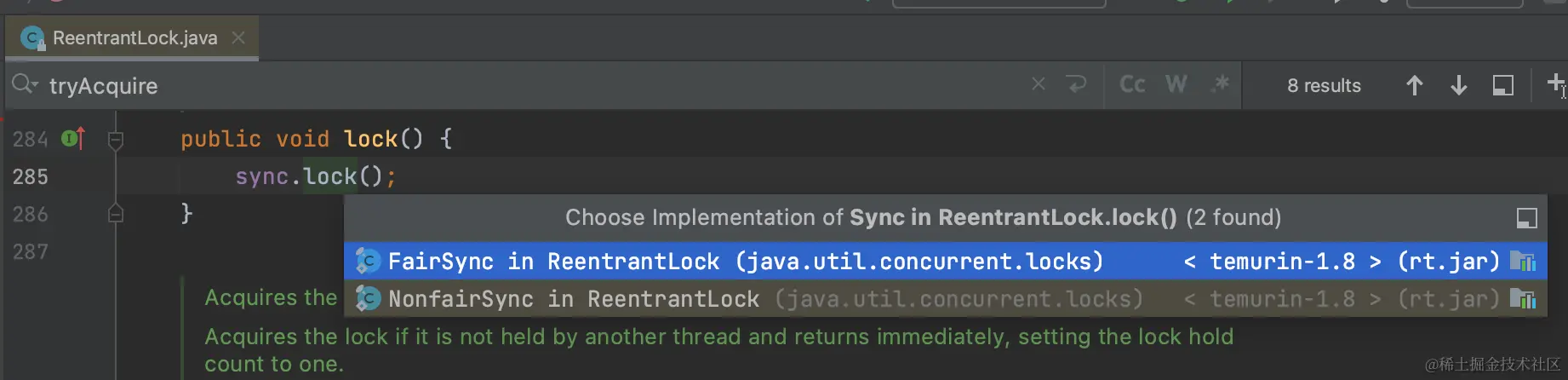The width and height of the screenshot is (1568, 380).
Task: Collapse the lock() method fold at line 284
Action: (x=116, y=140)
